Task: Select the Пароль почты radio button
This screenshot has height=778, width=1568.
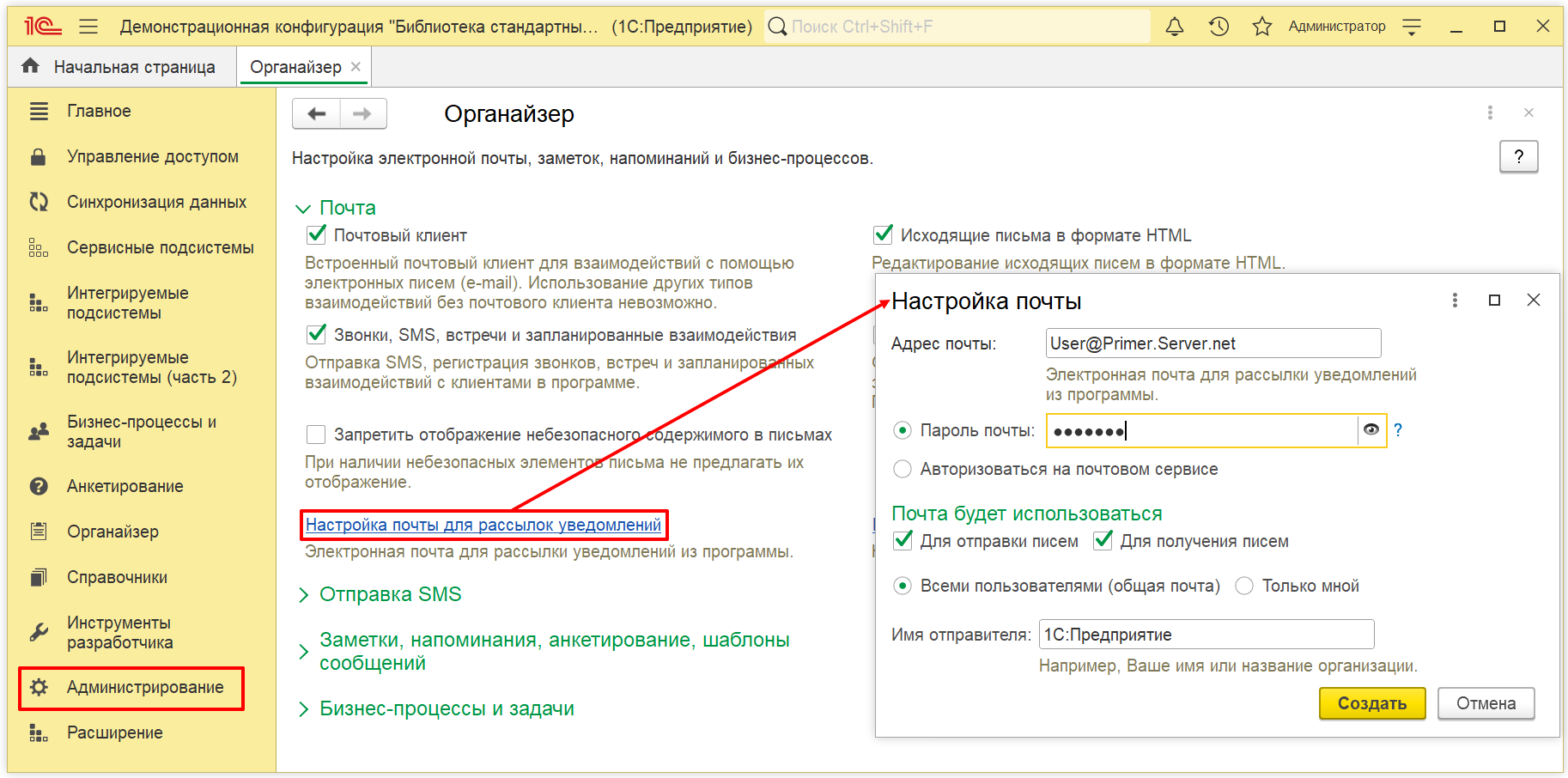Action: point(903,430)
